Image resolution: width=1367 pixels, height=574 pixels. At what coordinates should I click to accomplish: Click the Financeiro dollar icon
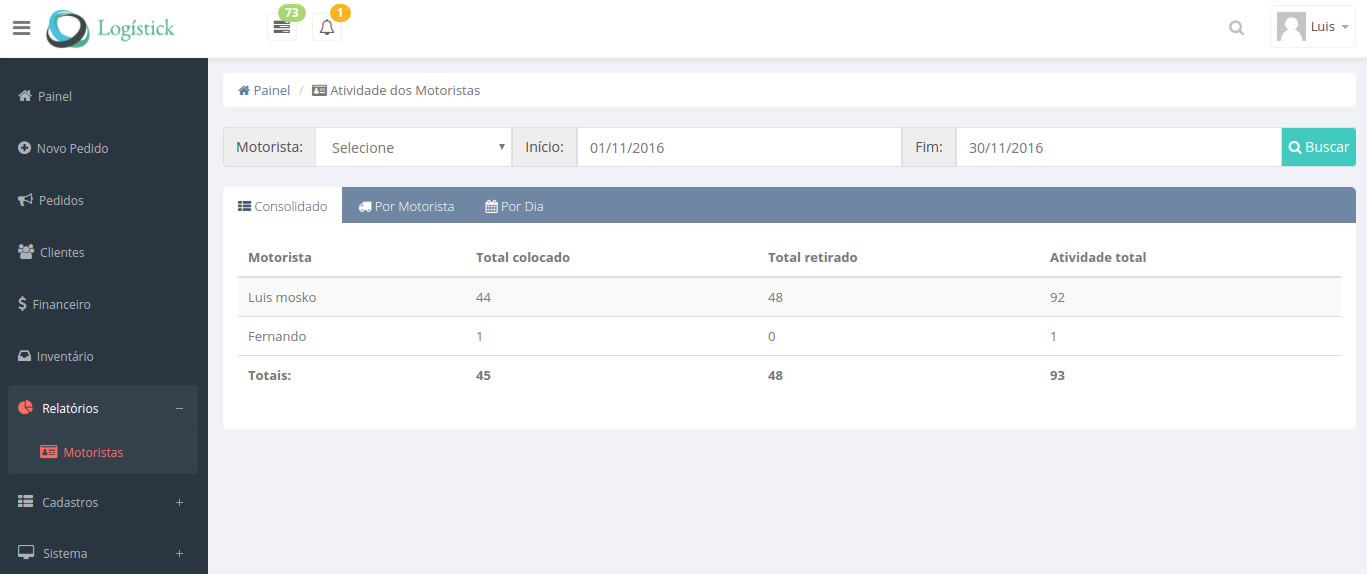coord(22,304)
